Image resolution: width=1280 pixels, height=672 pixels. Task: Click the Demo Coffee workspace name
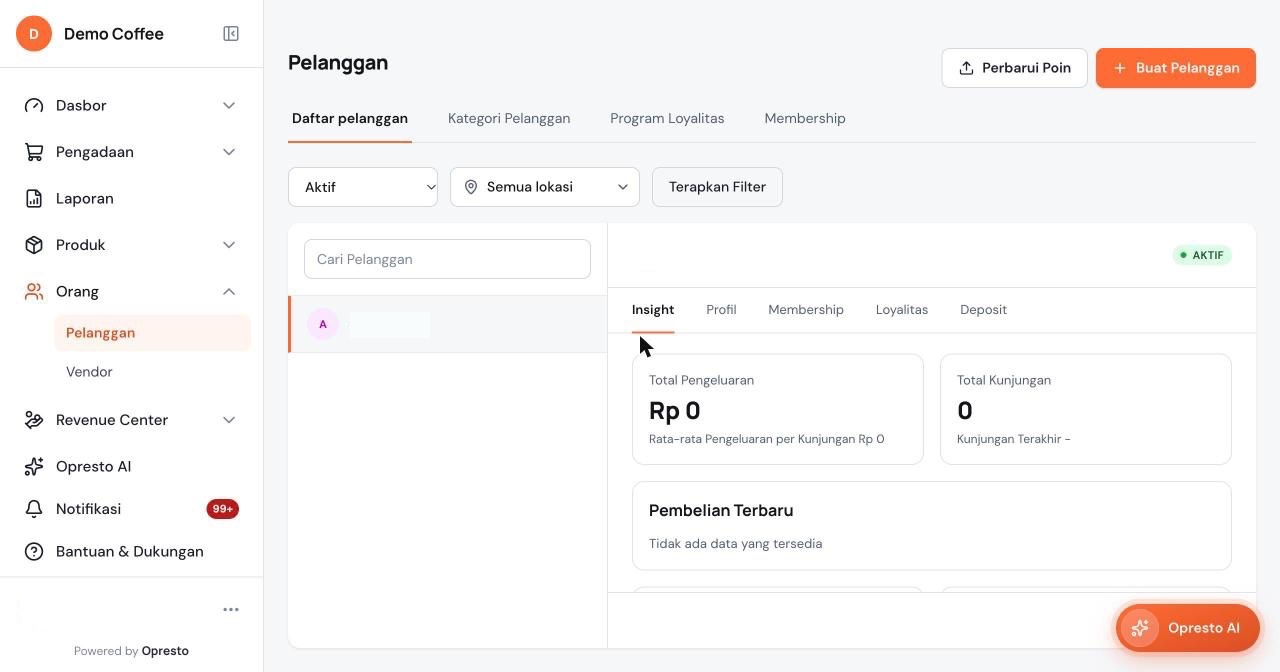click(114, 34)
